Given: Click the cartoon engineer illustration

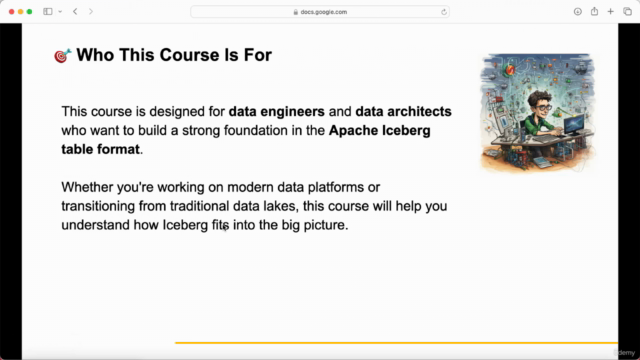Looking at the screenshot, I should tap(538, 113).
